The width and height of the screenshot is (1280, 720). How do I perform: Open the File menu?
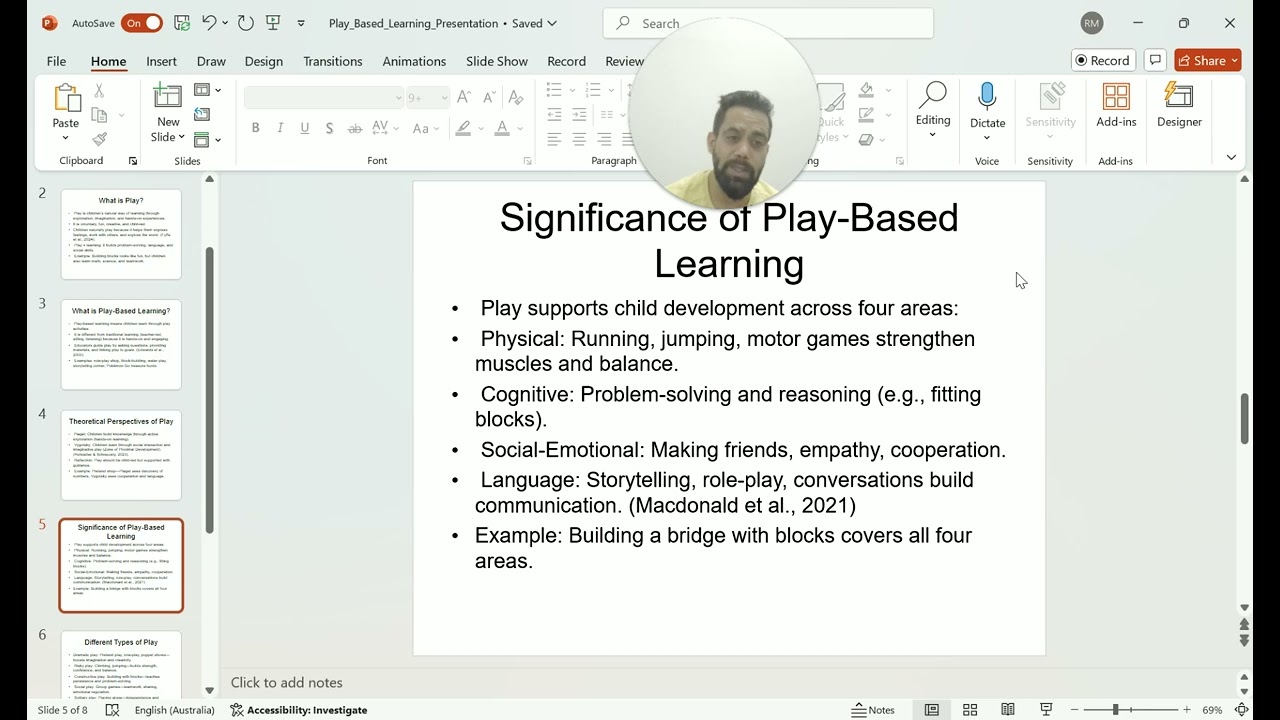point(56,61)
